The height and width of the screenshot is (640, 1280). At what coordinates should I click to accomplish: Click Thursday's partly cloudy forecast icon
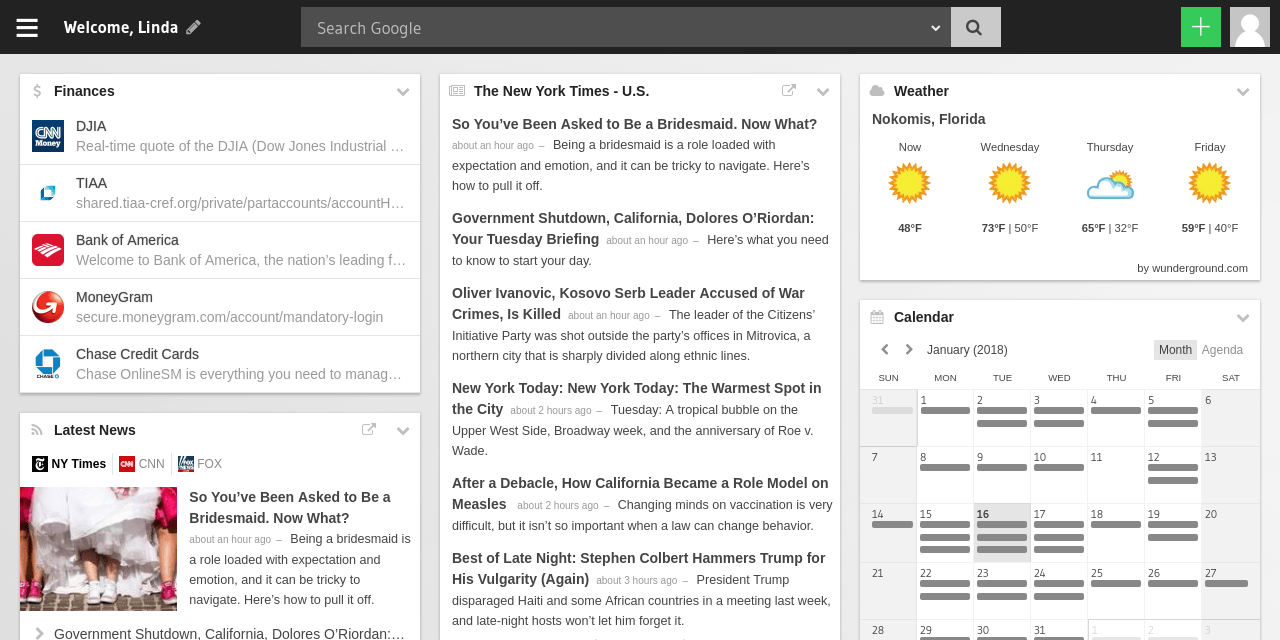(x=1110, y=185)
